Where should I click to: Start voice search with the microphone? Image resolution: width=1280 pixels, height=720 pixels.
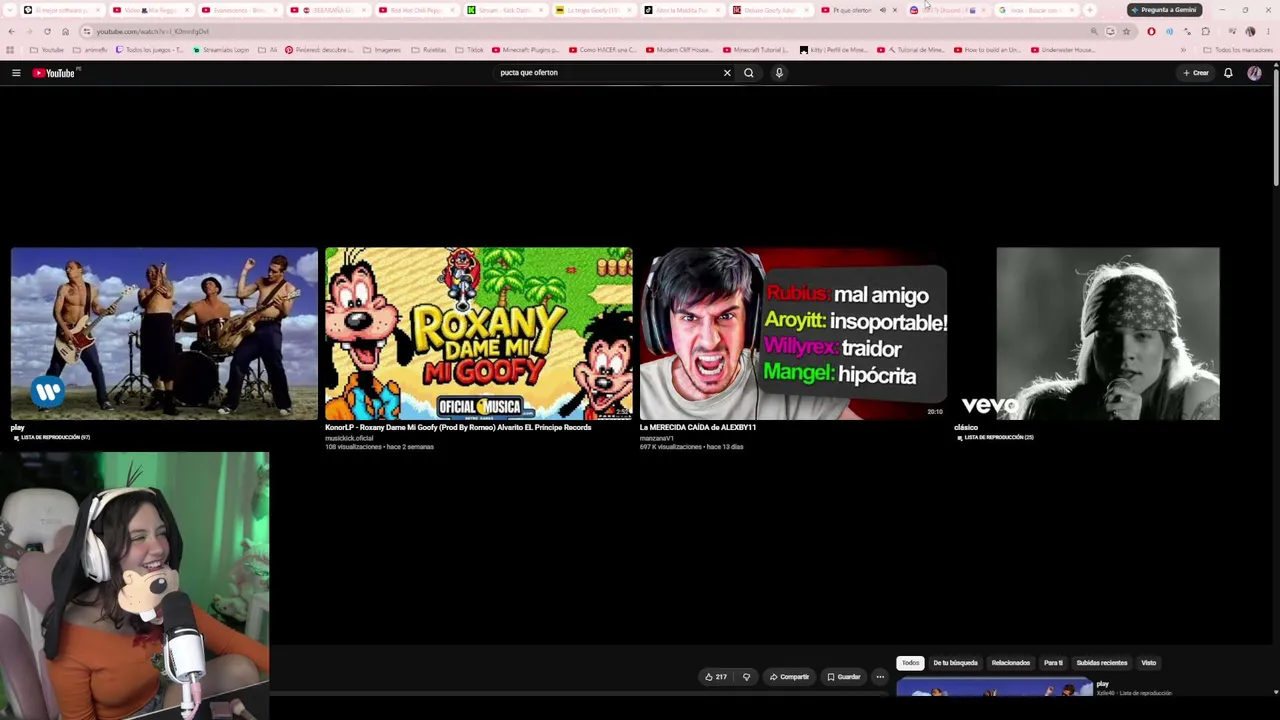[779, 73]
